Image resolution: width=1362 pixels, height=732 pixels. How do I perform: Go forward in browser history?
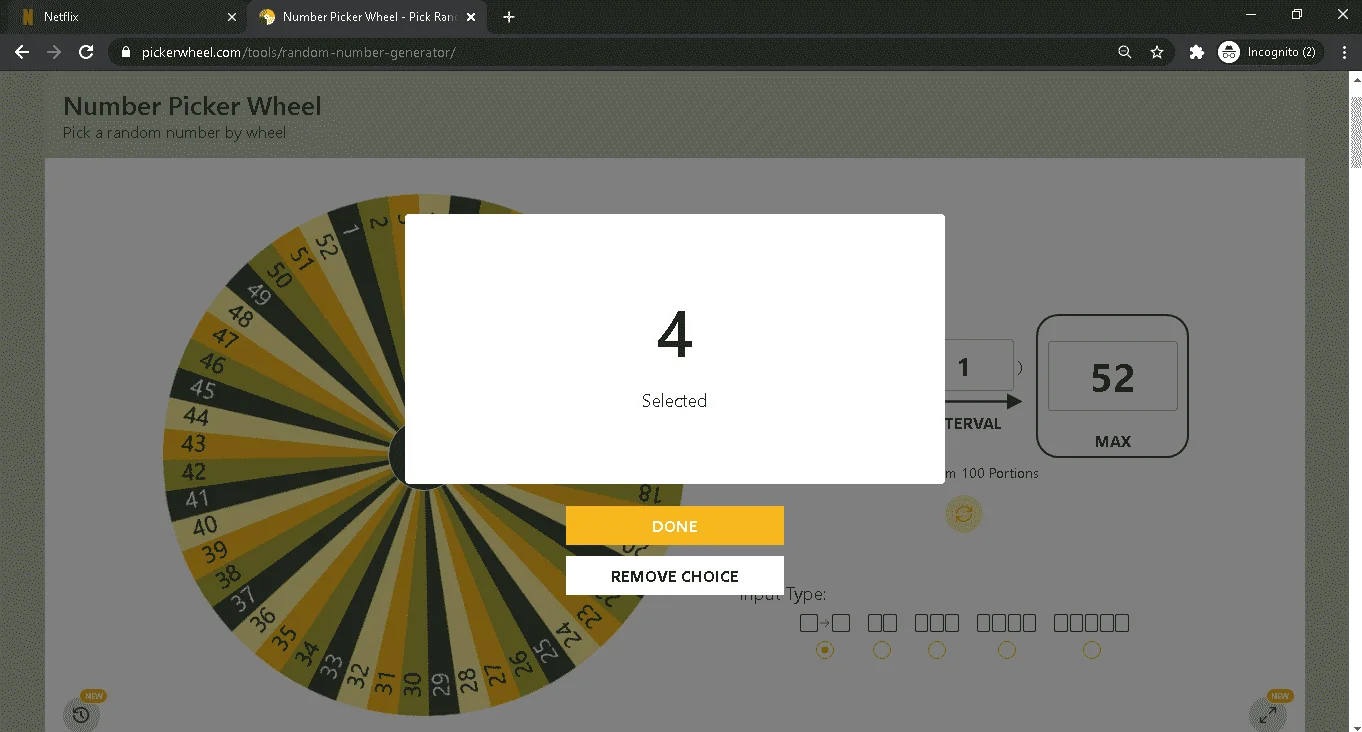(54, 52)
